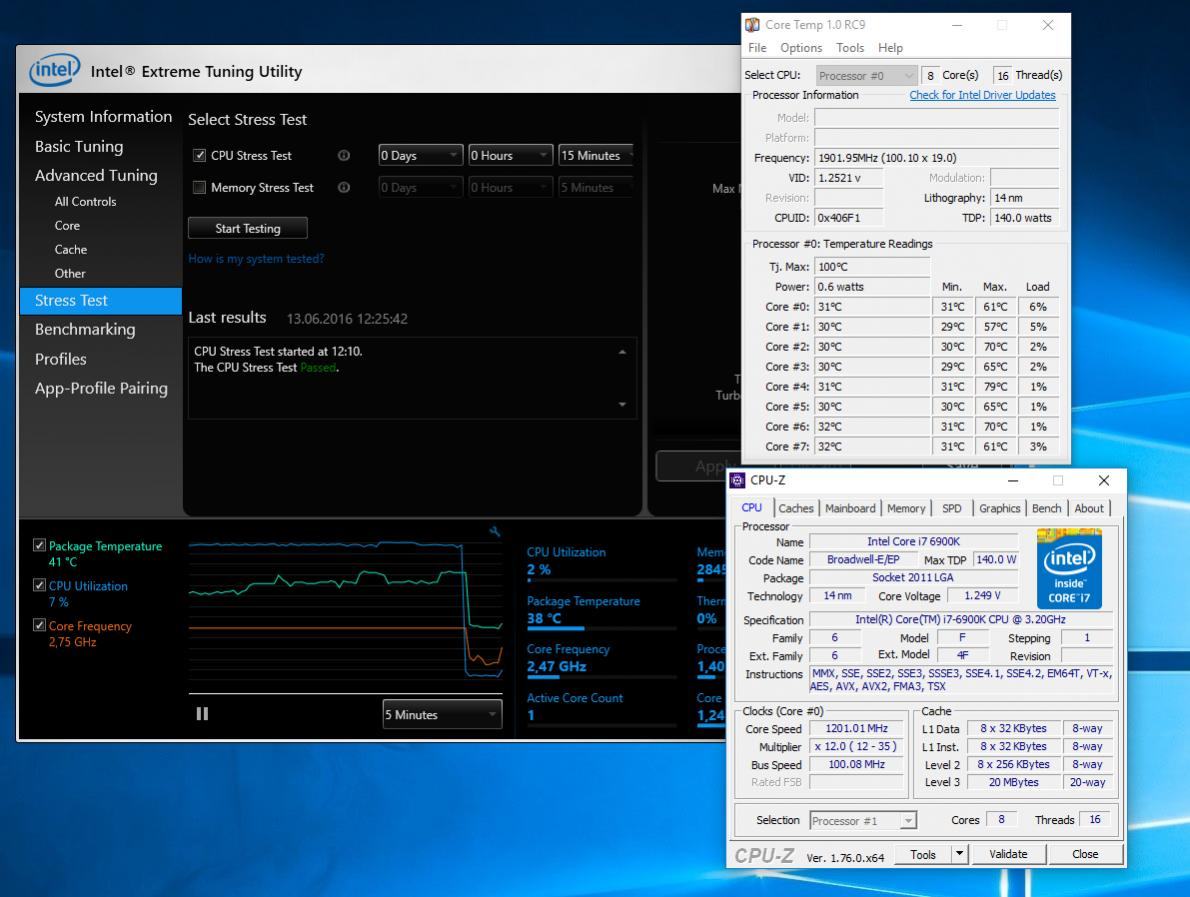The image size is (1190, 897).
Task: Toggle CPU Utilization graph checkbox
Action: click(x=39, y=586)
